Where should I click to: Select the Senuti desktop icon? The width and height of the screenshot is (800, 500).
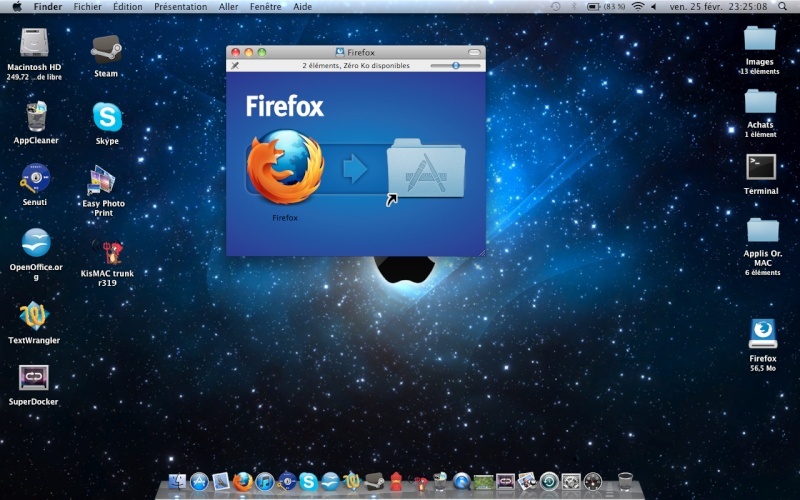(35, 178)
